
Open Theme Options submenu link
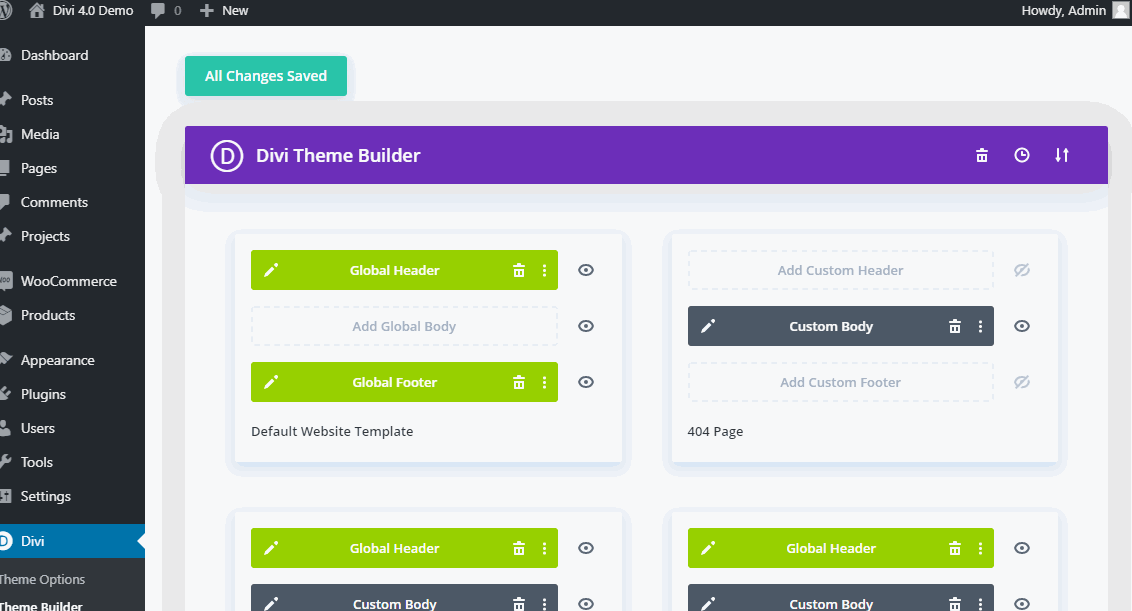pos(42,579)
